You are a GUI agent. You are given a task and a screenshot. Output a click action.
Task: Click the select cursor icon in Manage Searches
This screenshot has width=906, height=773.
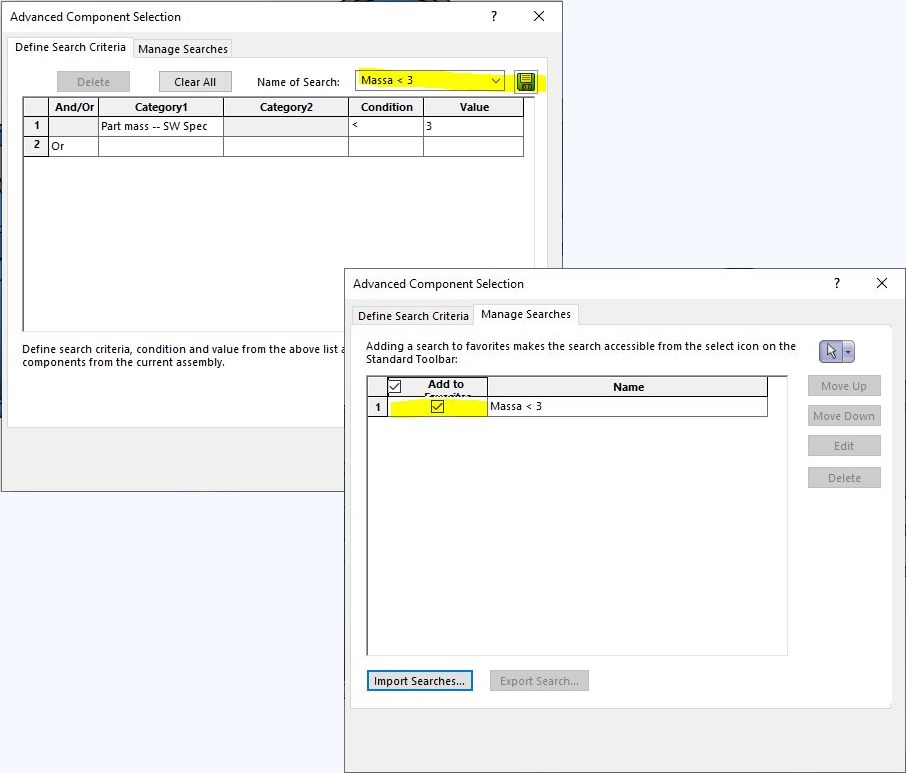tap(831, 351)
